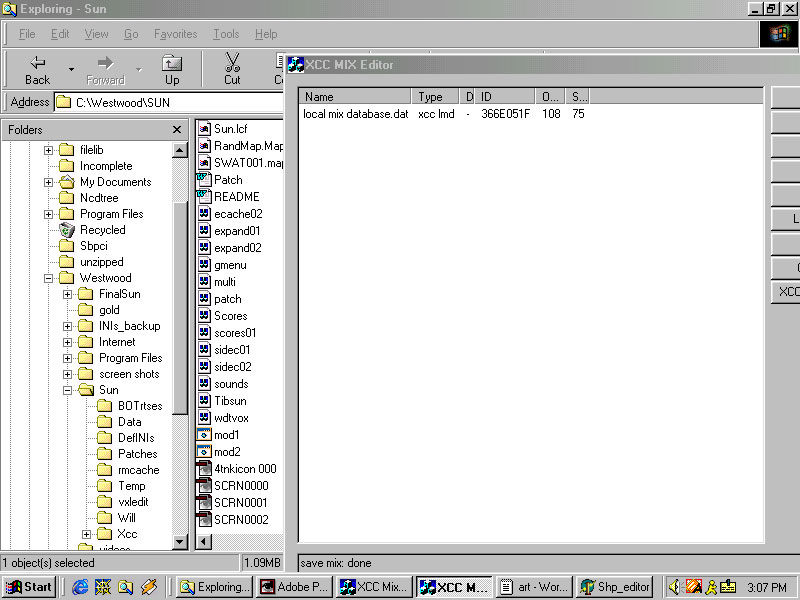Open the Back history dropdown arrow

click(x=71, y=69)
